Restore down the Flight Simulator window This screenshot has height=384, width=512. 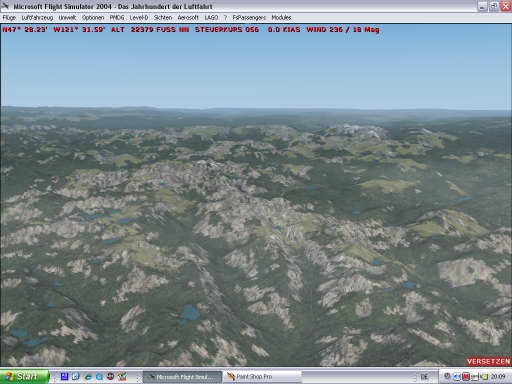(494, 6)
